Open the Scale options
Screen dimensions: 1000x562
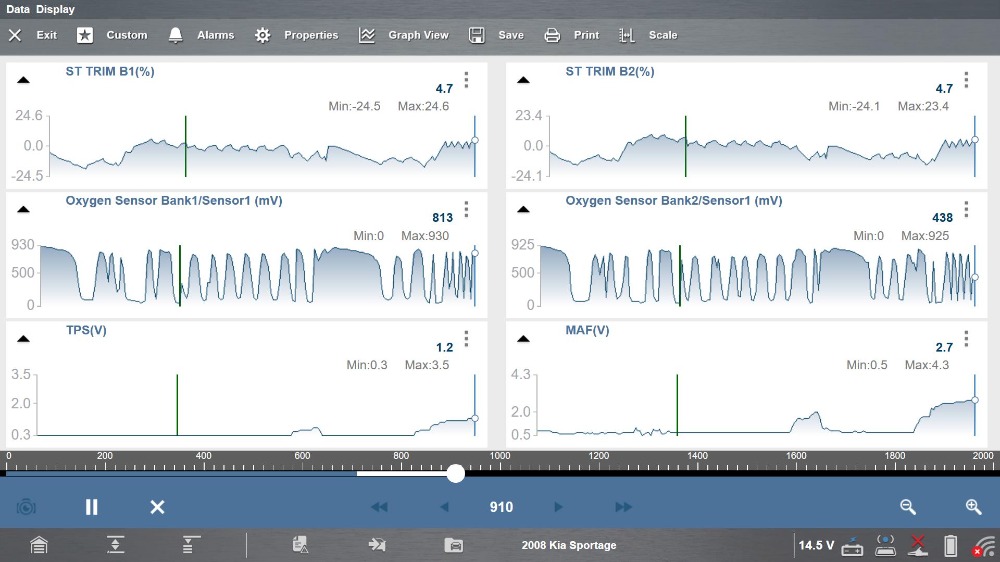click(648, 35)
